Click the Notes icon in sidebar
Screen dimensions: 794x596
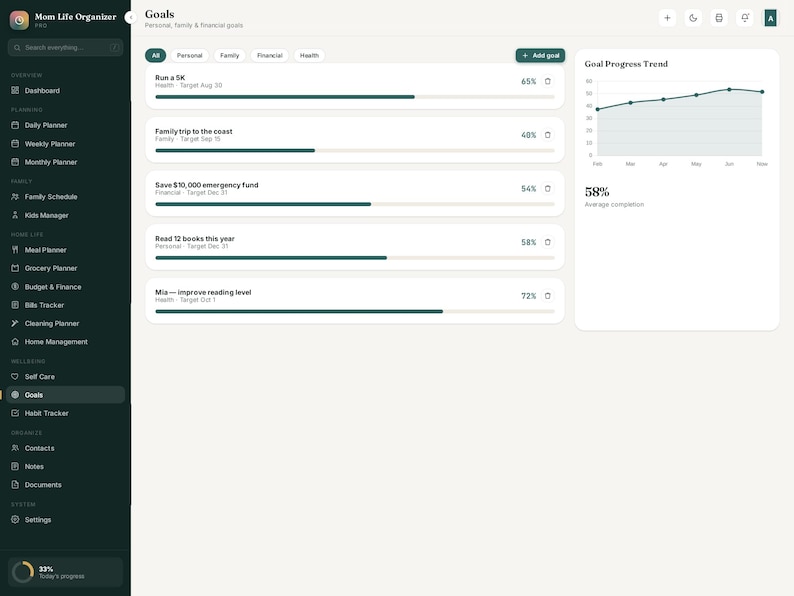(x=15, y=466)
